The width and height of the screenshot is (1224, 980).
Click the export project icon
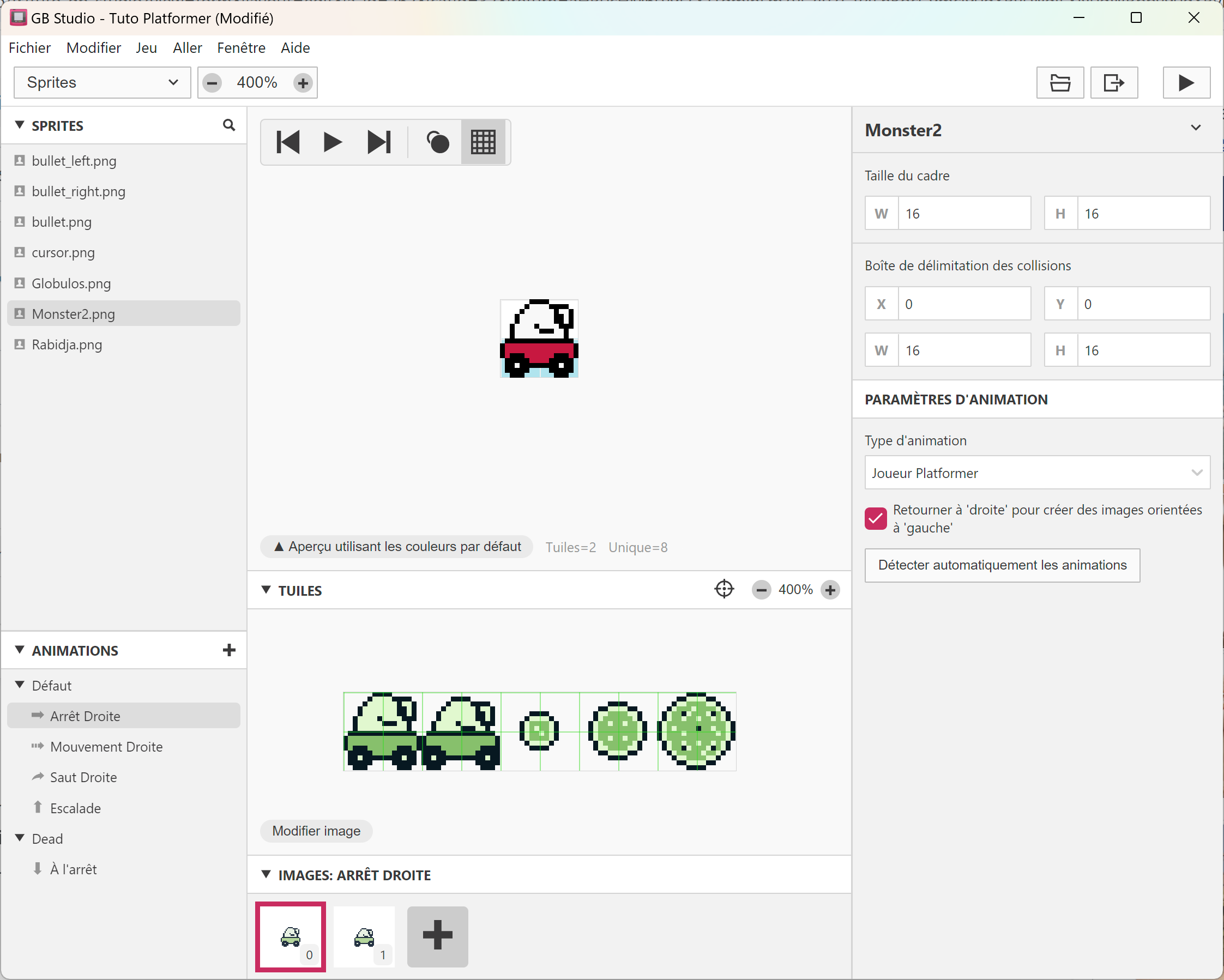point(1113,83)
